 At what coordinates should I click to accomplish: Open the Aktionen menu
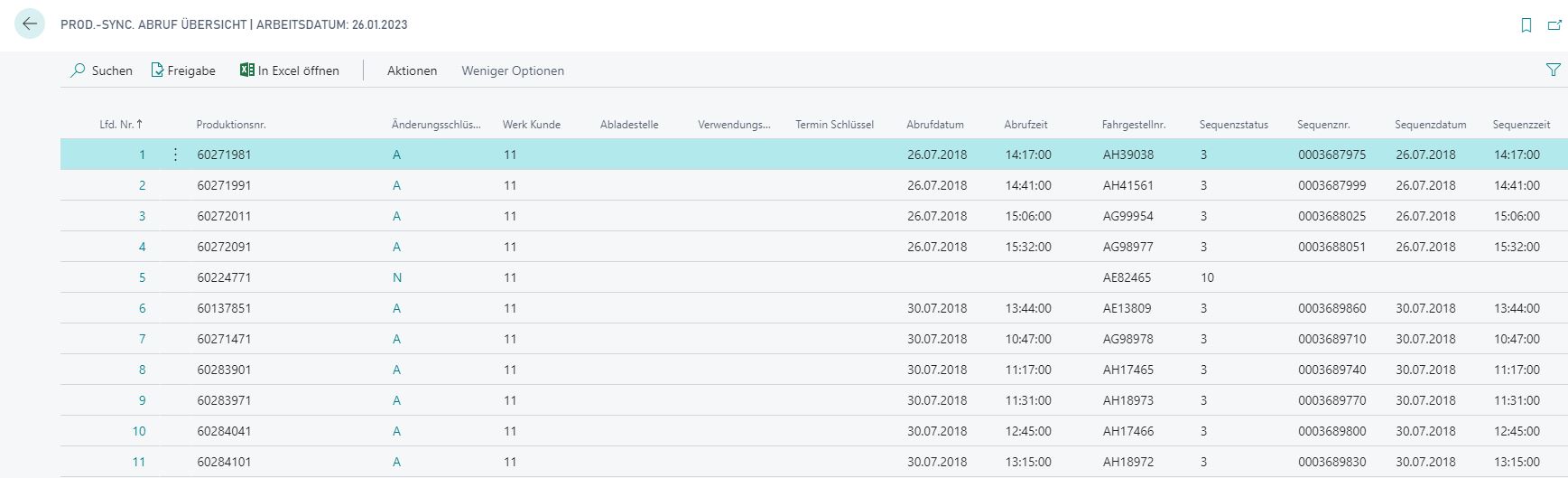coord(412,70)
